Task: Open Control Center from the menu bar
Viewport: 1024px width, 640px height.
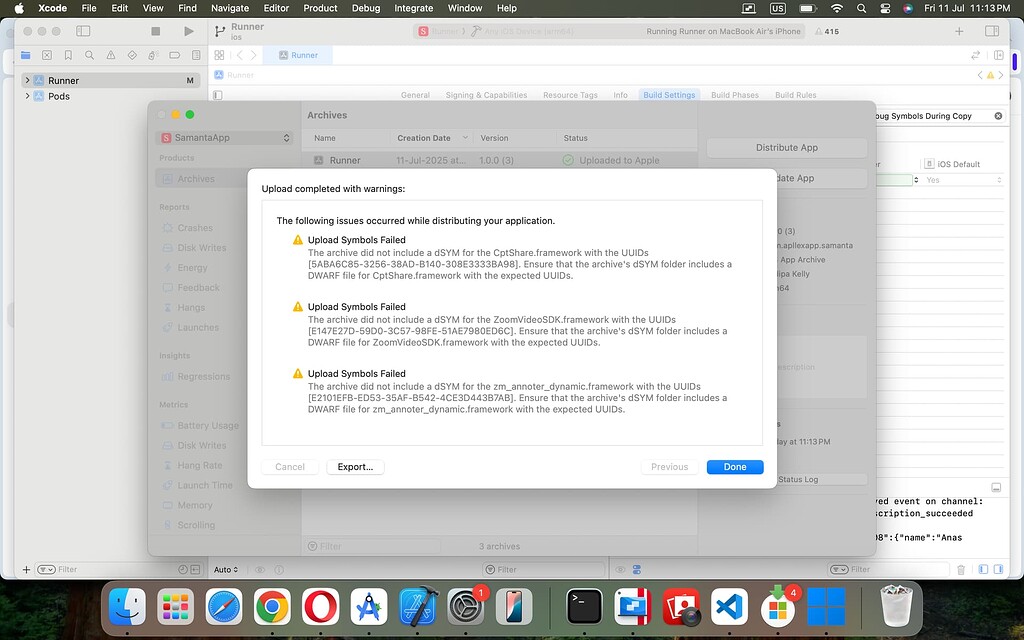Action: click(885, 8)
